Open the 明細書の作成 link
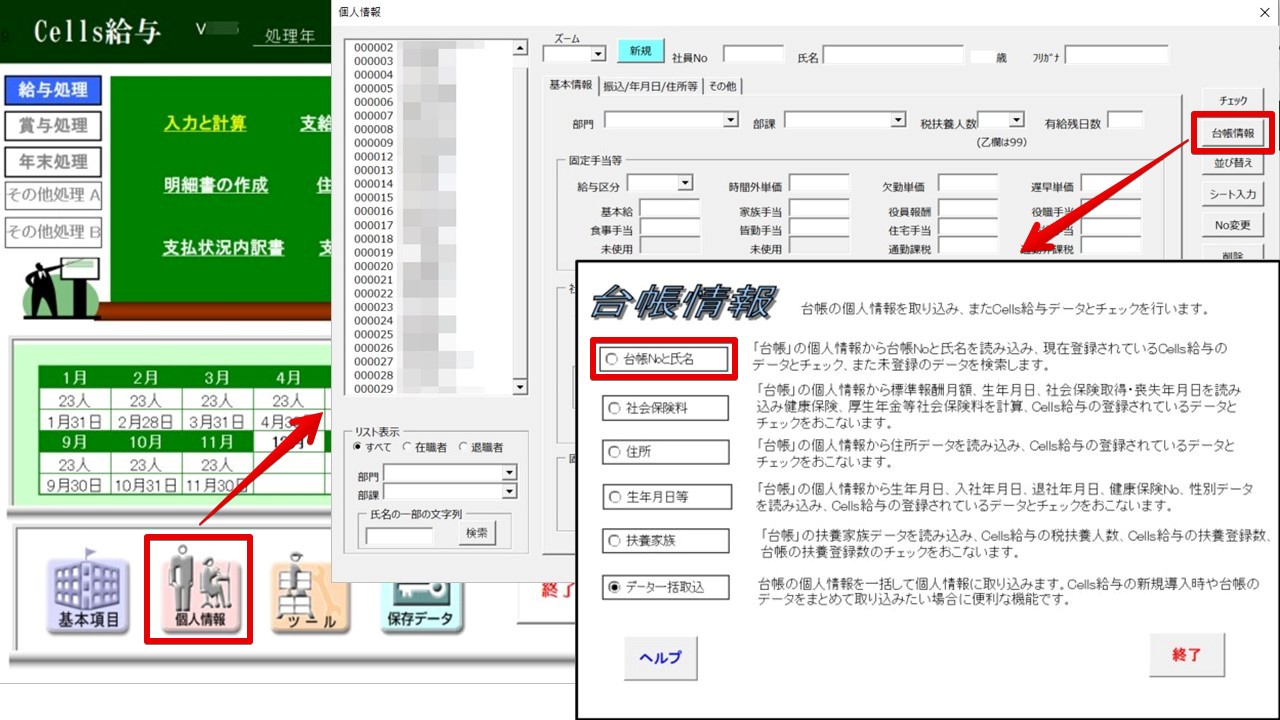1280x720 pixels. coord(216,186)
